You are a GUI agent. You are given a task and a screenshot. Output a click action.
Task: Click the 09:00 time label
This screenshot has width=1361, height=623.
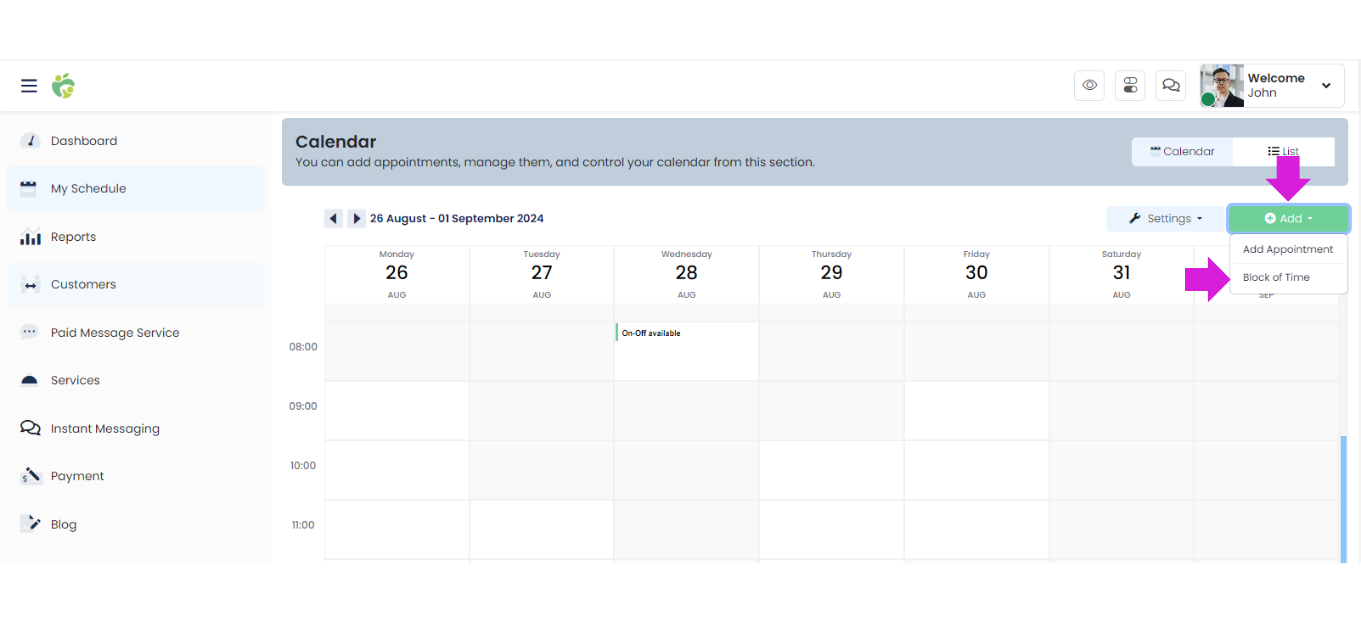pyautogui.click(x=303, y=406)
